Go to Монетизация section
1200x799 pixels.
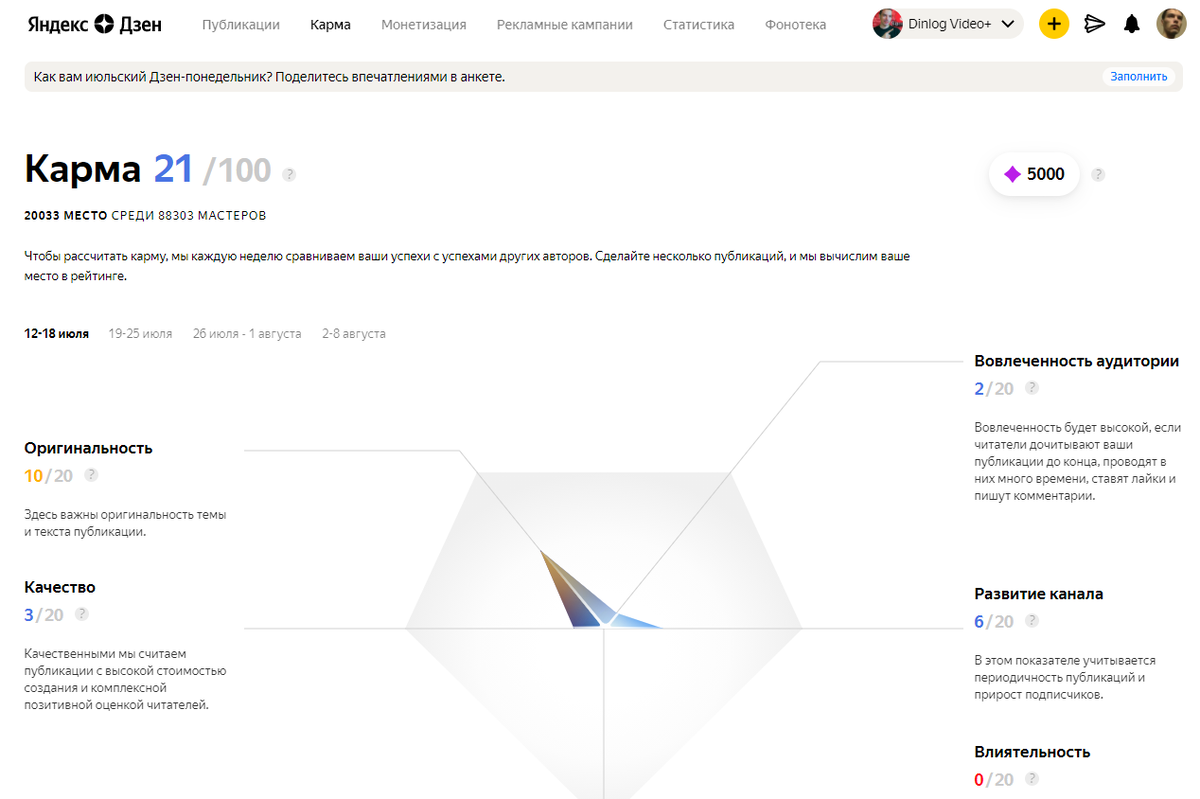(x=424, y=24)
